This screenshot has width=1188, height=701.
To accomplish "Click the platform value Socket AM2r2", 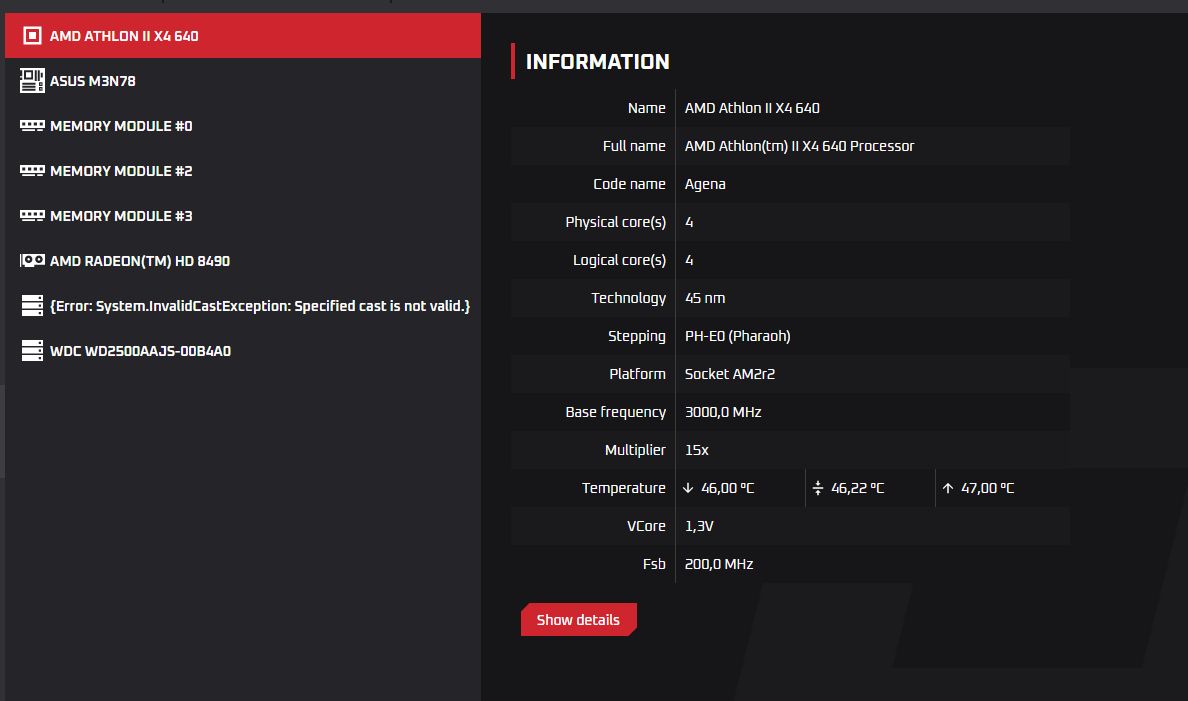I will [730, 374].
